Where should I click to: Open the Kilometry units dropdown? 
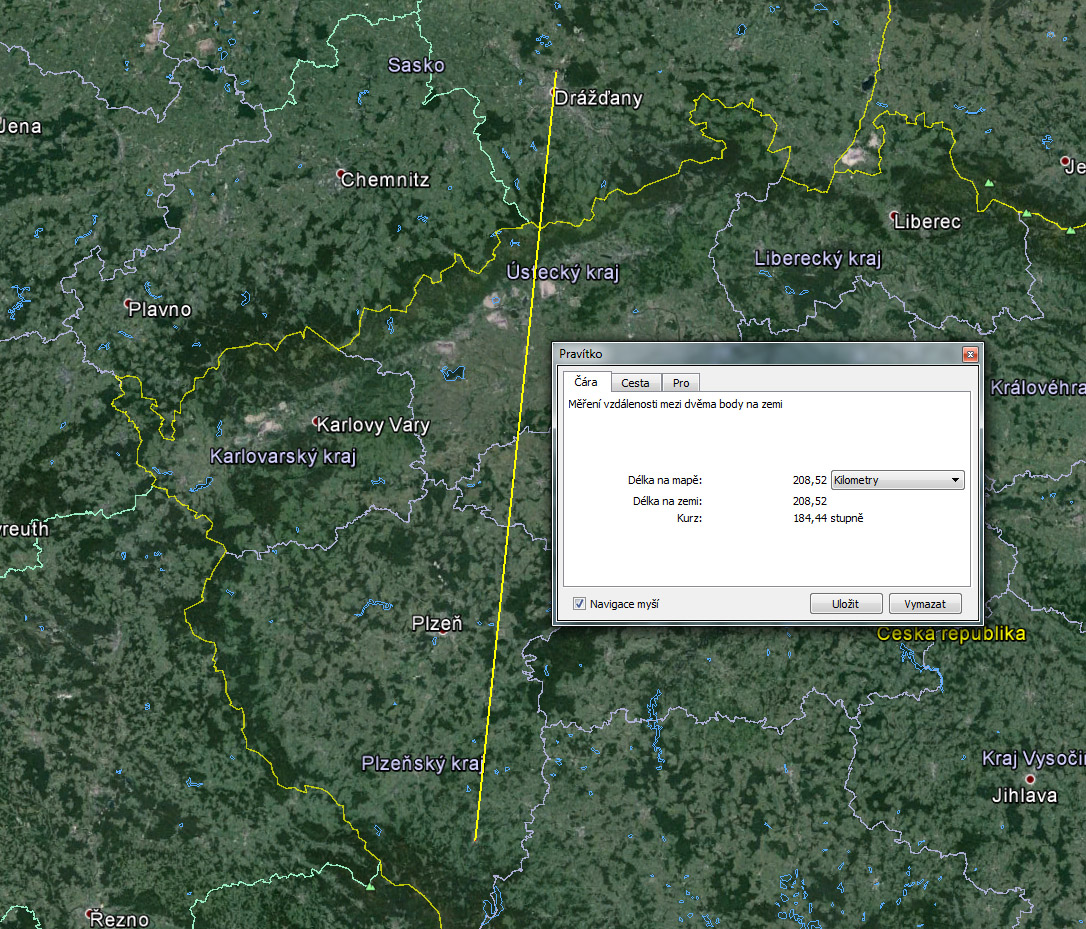(897, 480)
